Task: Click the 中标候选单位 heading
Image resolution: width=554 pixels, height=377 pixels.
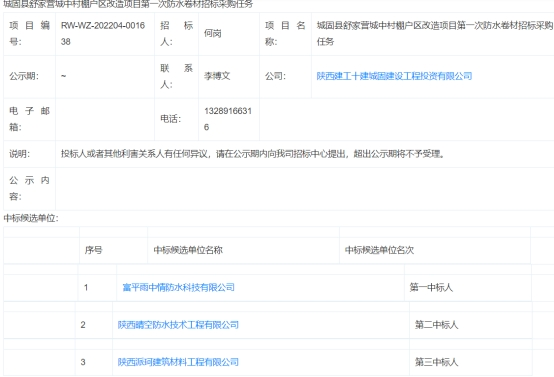Action: 31,218
